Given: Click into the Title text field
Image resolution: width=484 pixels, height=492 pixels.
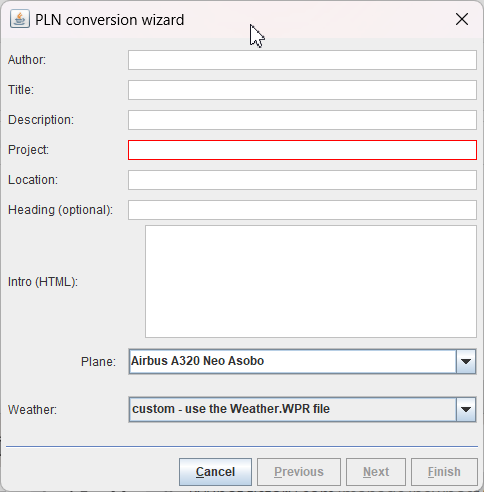Looking at the screenshot, I should tap(302, 90).
